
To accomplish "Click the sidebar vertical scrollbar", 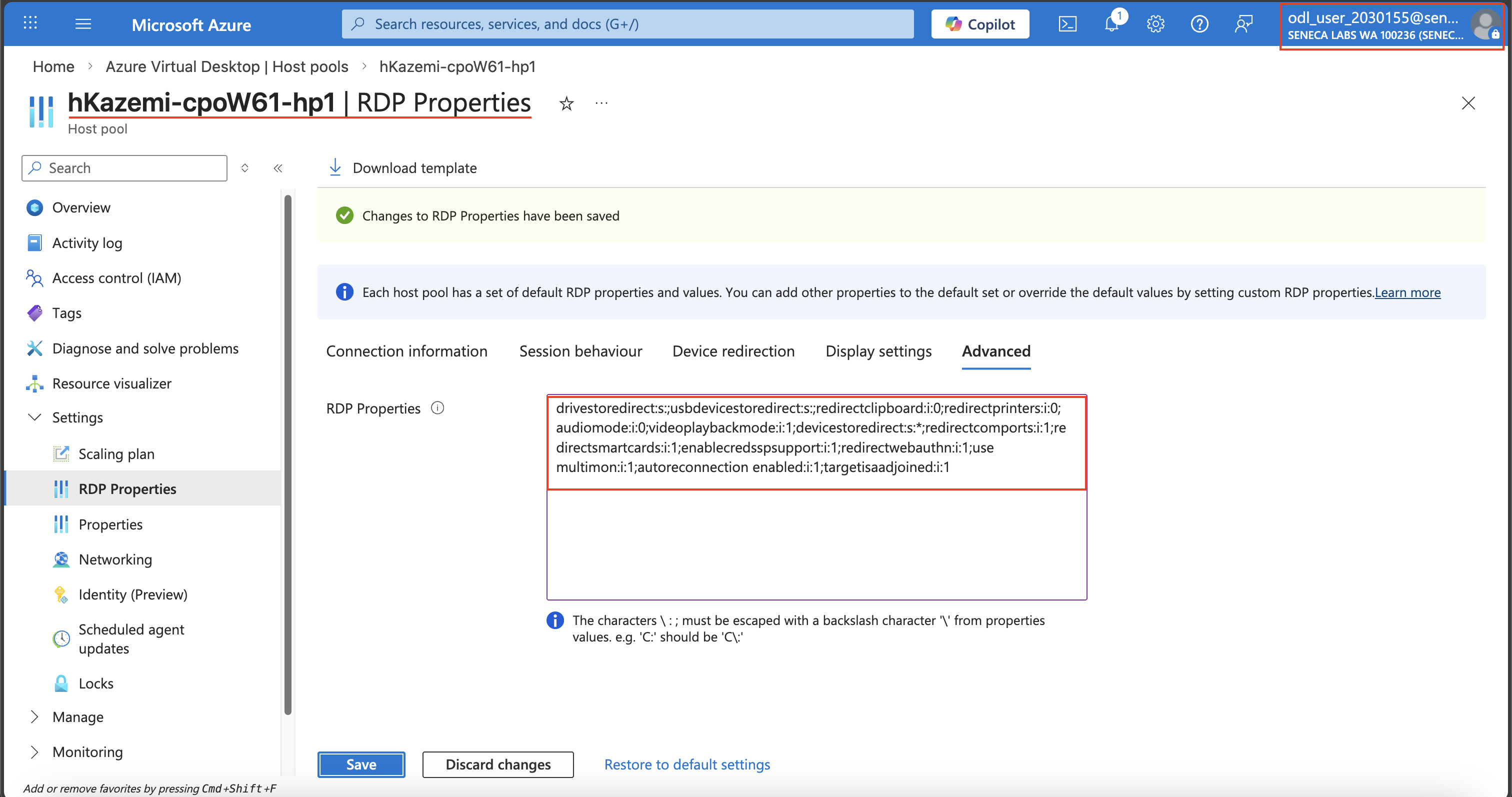I will 287,455.
